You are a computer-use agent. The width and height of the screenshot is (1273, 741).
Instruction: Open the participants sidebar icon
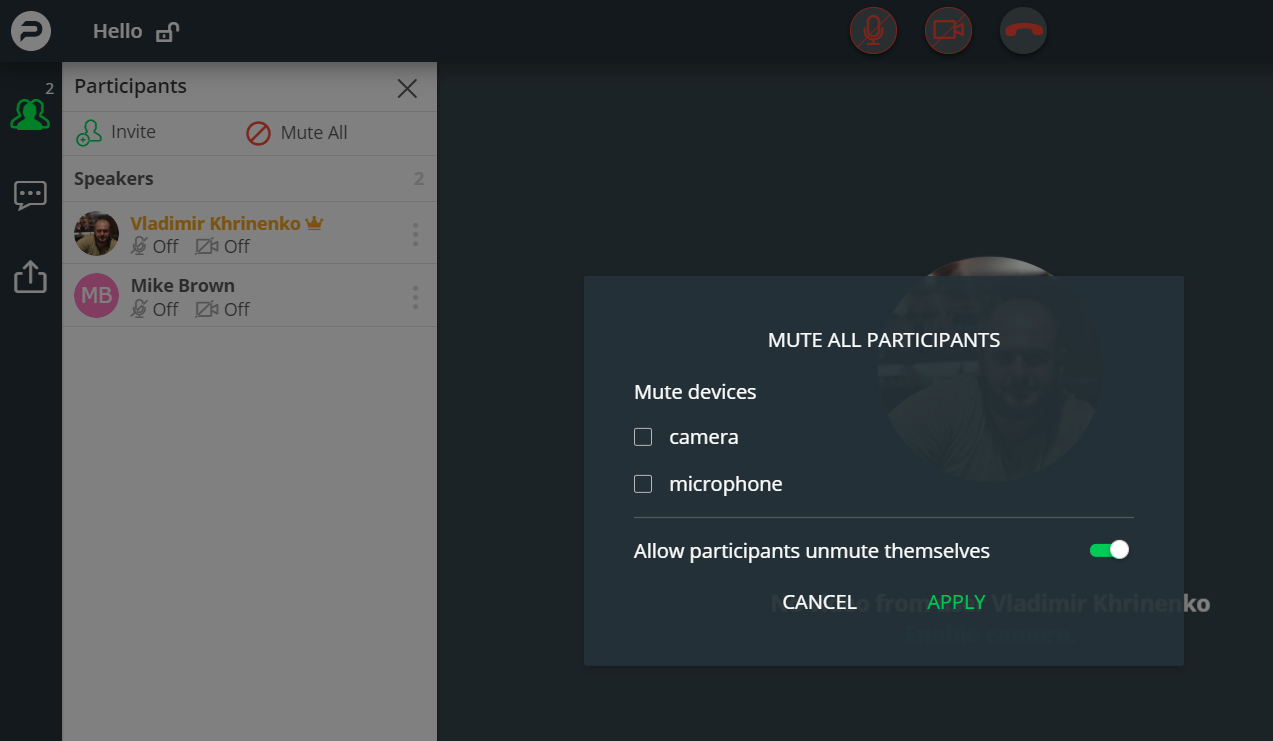(30, 113)
